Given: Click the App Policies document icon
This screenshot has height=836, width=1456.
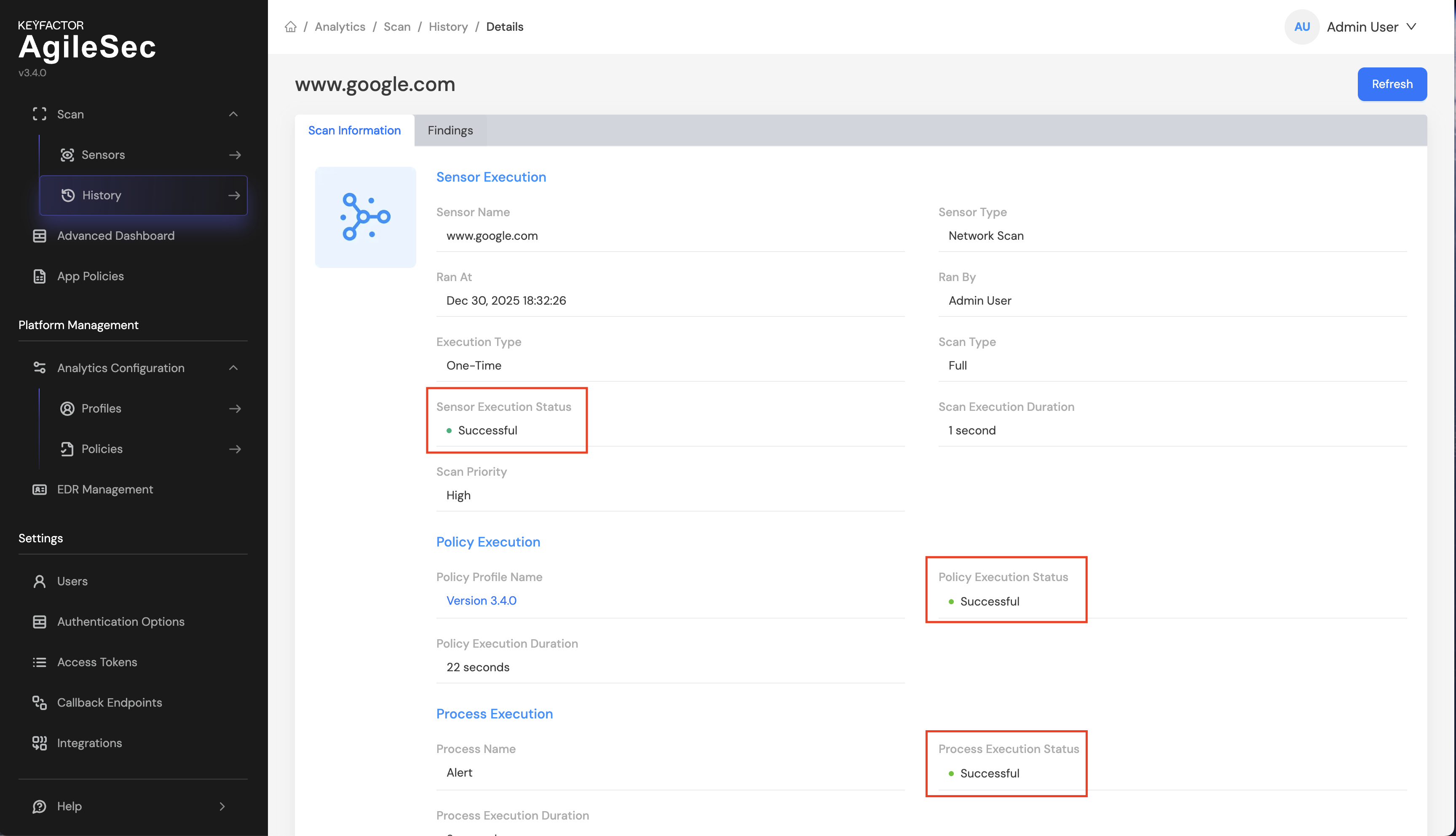Looking at the screenshot, I should pyautogui.click(x=39, y=276).
